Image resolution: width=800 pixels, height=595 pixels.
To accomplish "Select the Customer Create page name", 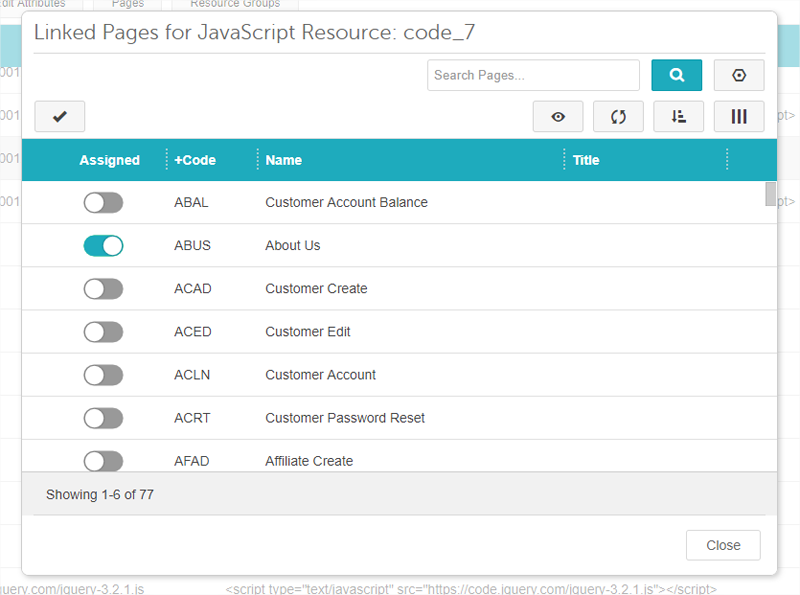I will 316,289.
